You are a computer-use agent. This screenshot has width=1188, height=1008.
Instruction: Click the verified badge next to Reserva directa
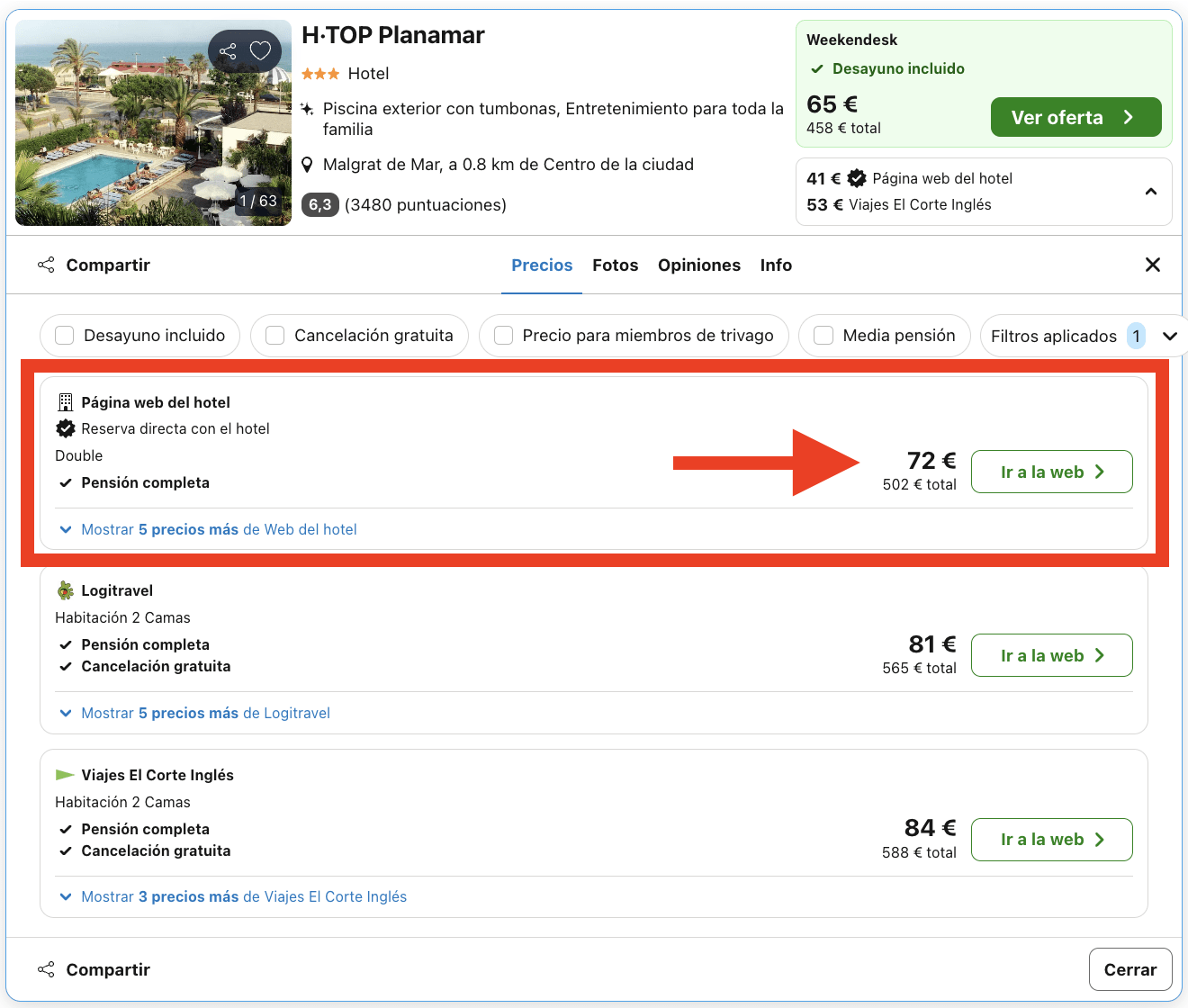[66, 428]
